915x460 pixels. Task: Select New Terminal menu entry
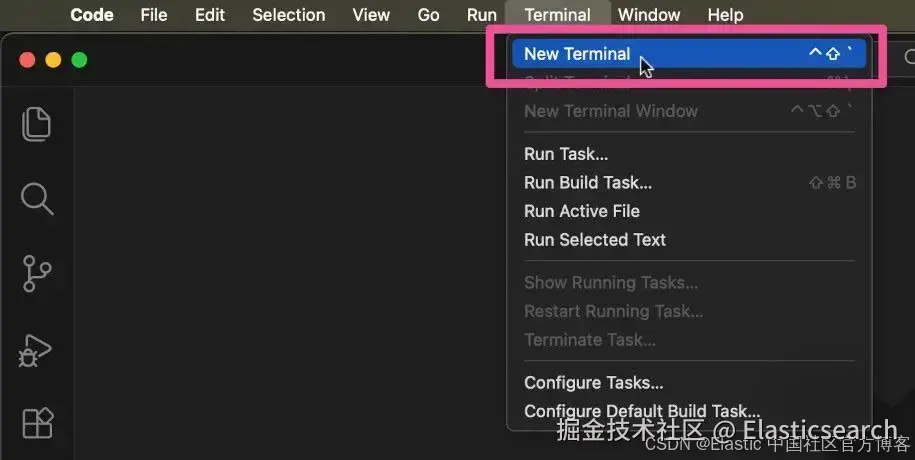689,54
